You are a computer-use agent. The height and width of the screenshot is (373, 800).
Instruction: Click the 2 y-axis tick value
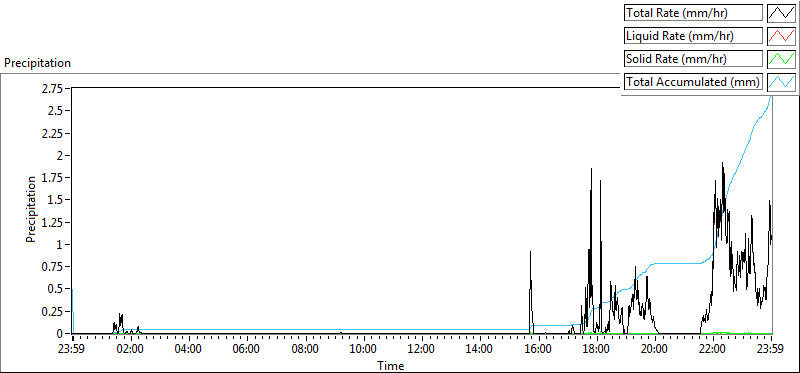pos(60,156)
